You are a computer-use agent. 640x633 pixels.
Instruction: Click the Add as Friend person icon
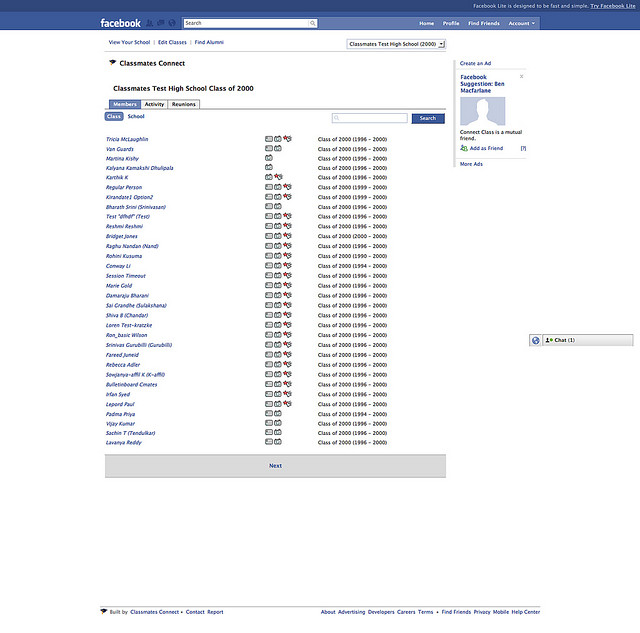464,148
